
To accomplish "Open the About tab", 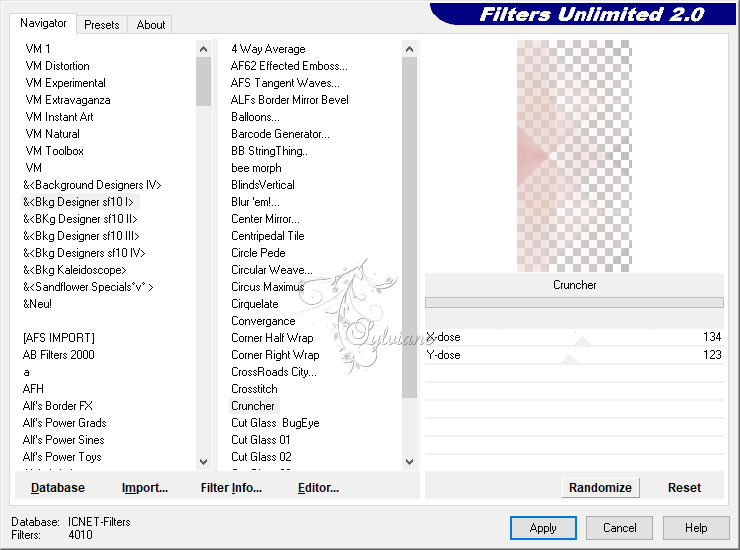I will 151,25.
